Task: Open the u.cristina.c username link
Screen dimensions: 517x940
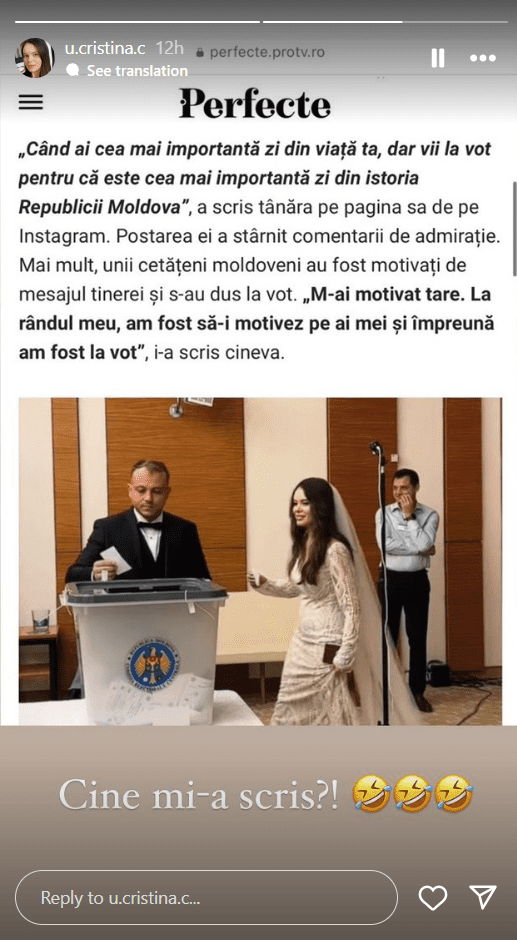Action: 105,49
